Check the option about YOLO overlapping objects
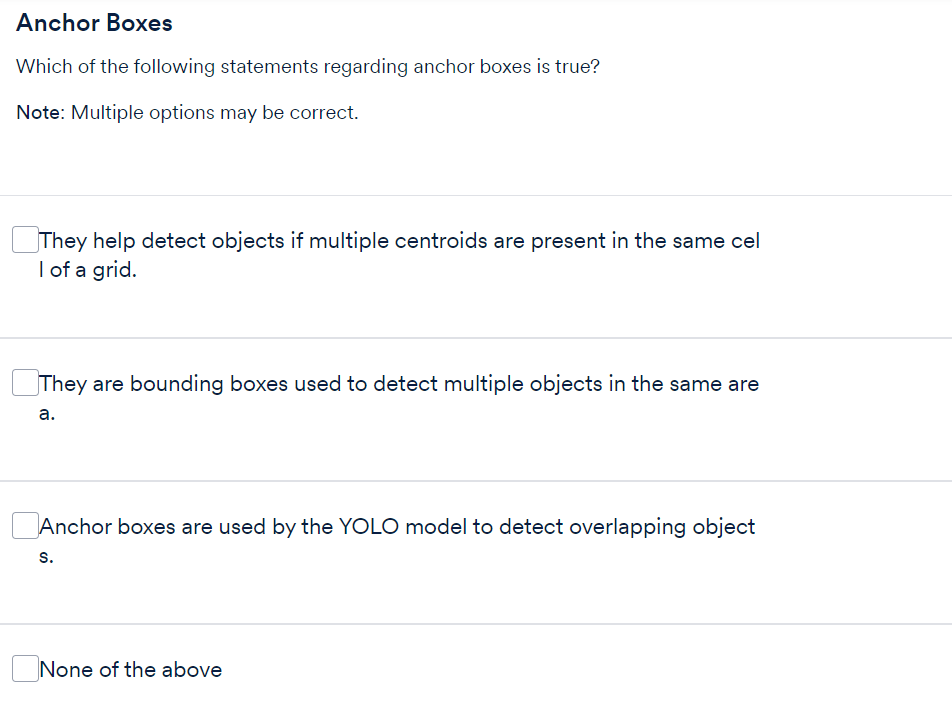 coord(24,525)
